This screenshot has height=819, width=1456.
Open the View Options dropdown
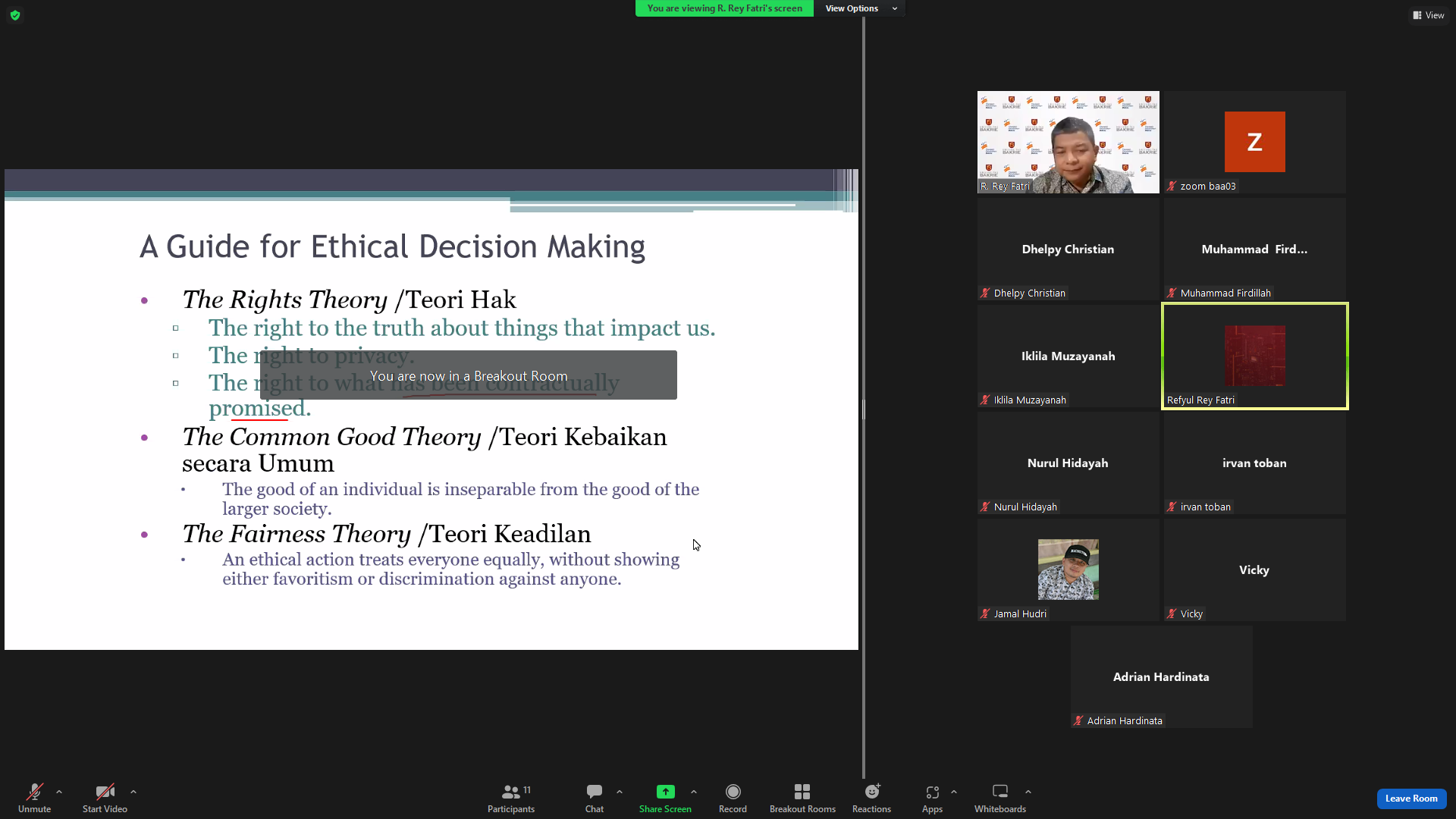[x=861, y=8]
